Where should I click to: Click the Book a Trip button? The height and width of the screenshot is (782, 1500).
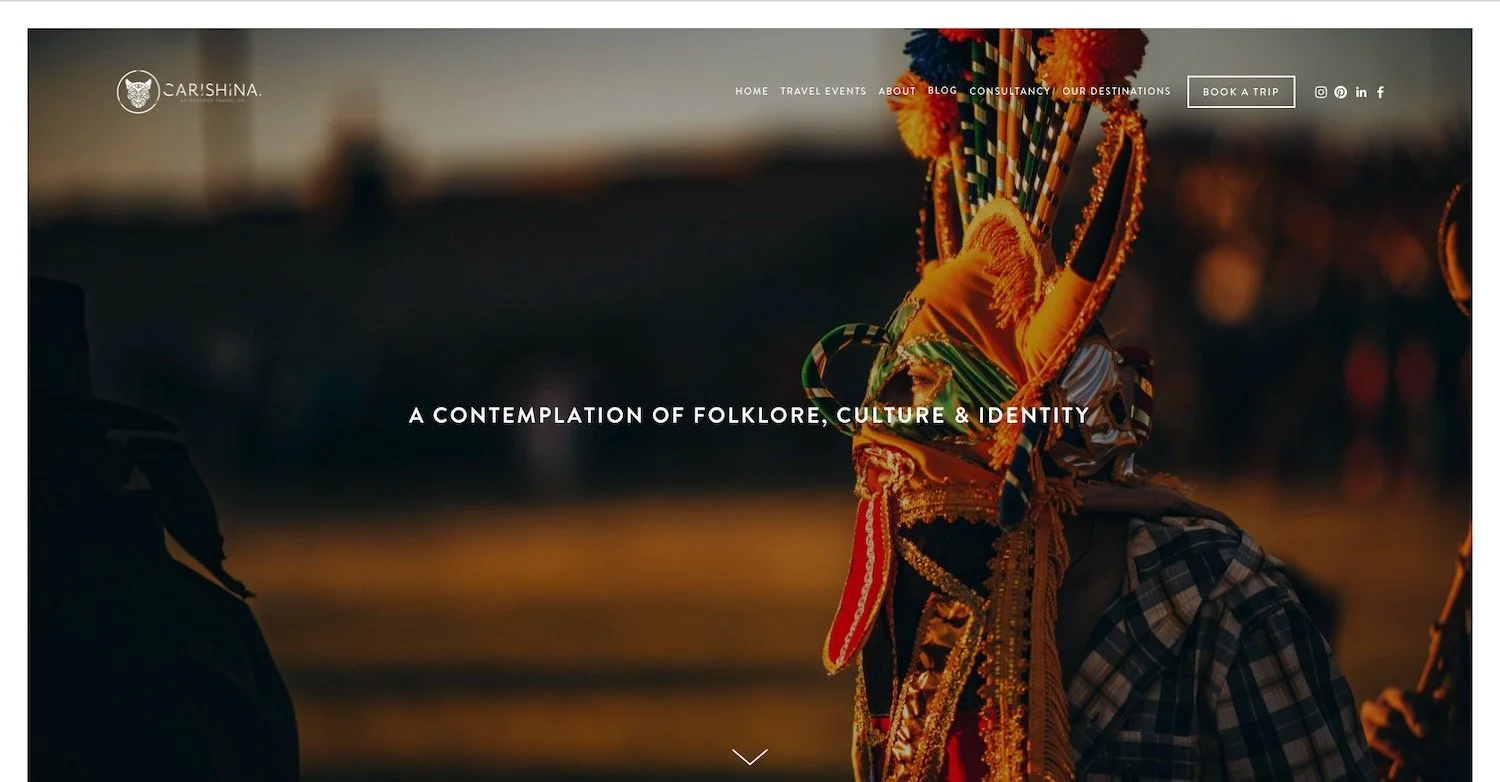[x=1241, y=92]
